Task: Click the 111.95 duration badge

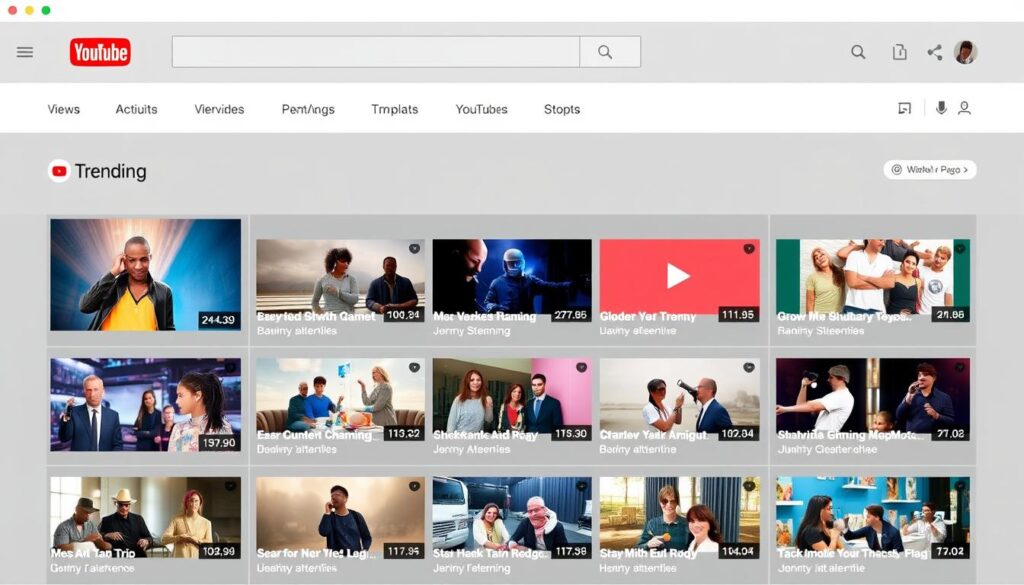Action: (x=738, y=315)
